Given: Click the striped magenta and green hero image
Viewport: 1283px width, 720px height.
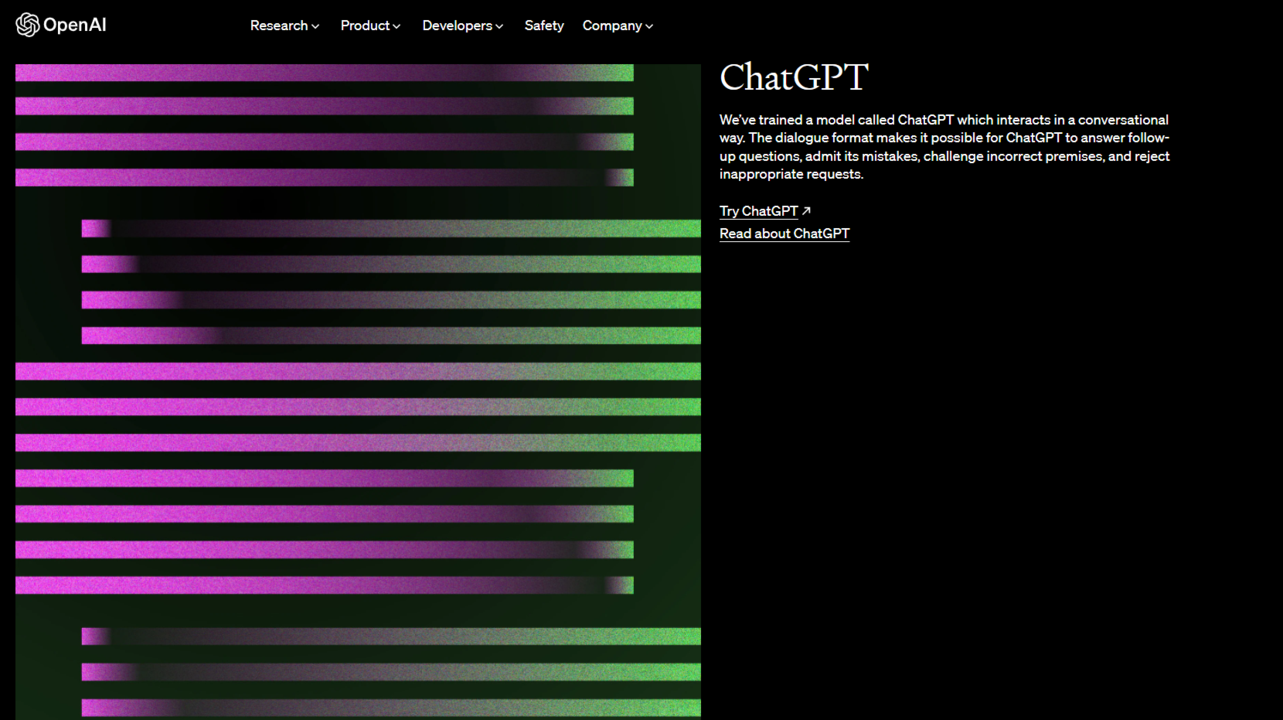Looking at the screenshot, I should (x=358, y=392).
